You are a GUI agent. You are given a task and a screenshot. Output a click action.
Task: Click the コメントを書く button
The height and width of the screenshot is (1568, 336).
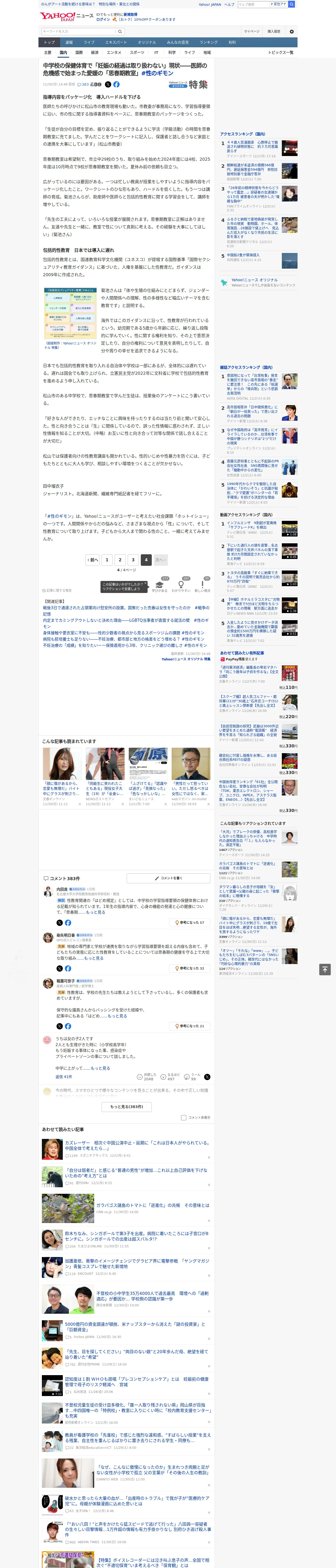click(x=168, y=878)
